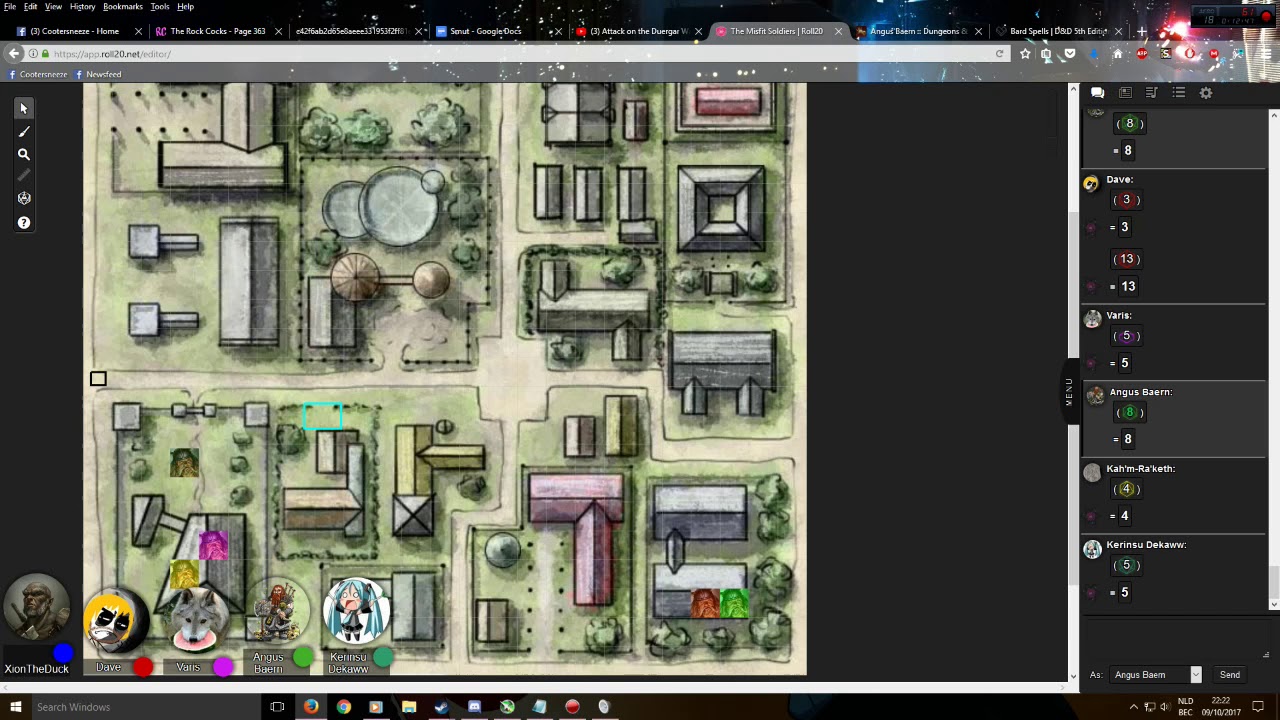Open the File menu
This screenshot has height=720, width=1280.
(10, 7)
